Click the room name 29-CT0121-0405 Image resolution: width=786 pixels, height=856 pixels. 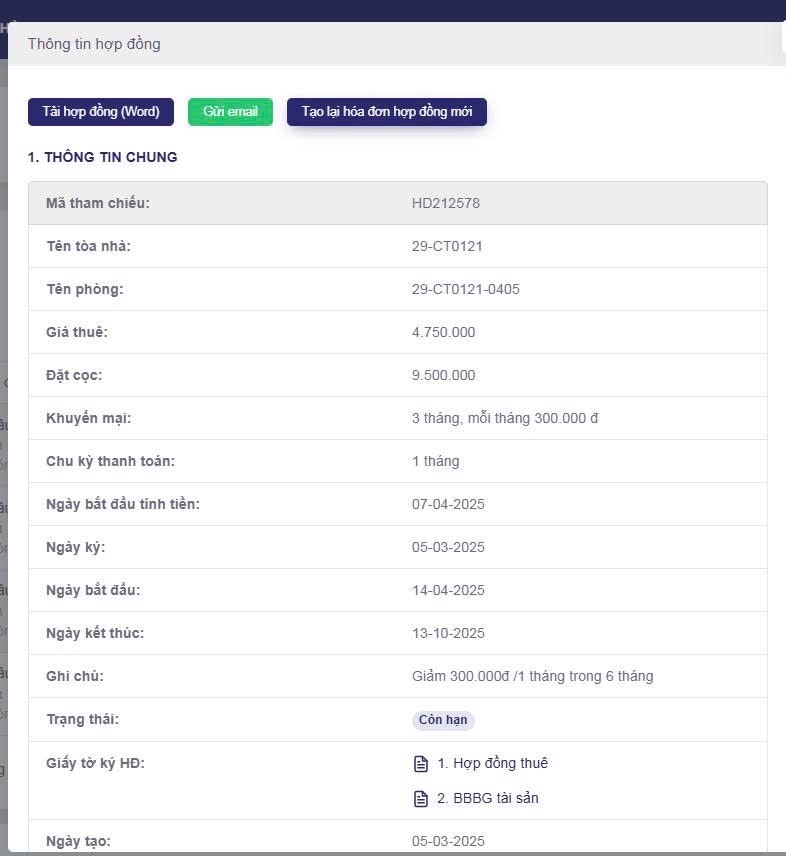point(465,289)
